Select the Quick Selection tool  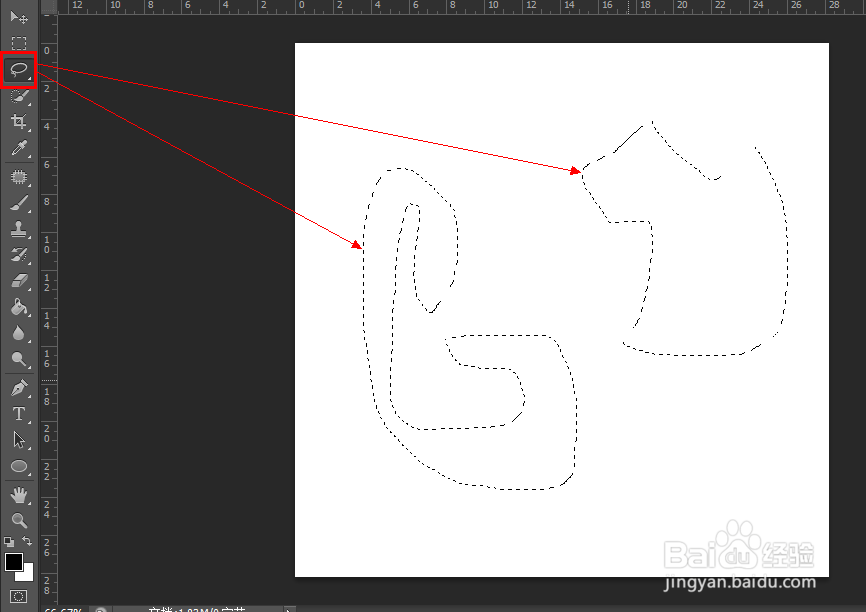[x=19, y=96]
